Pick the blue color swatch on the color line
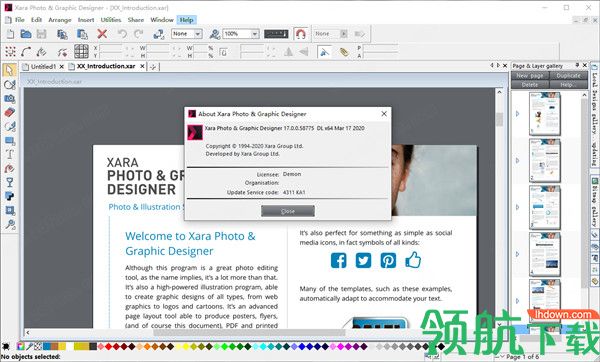Screen dimensions: 600x362 click(x=302, y=347)
